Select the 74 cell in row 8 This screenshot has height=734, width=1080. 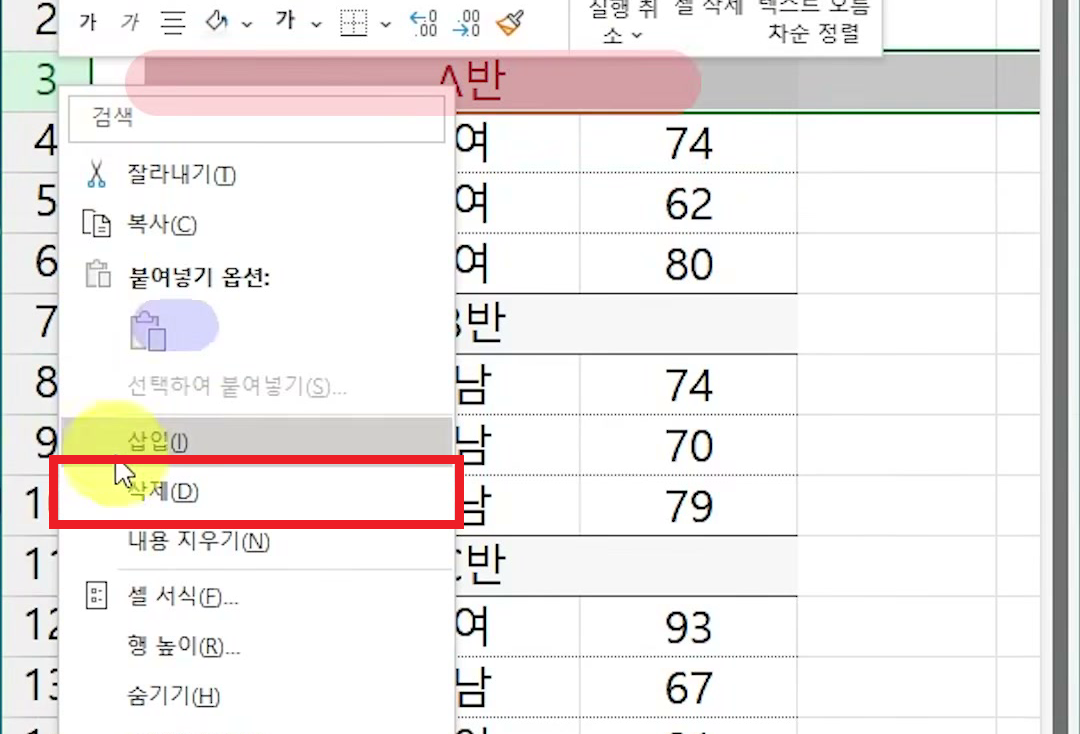[688, 385]
